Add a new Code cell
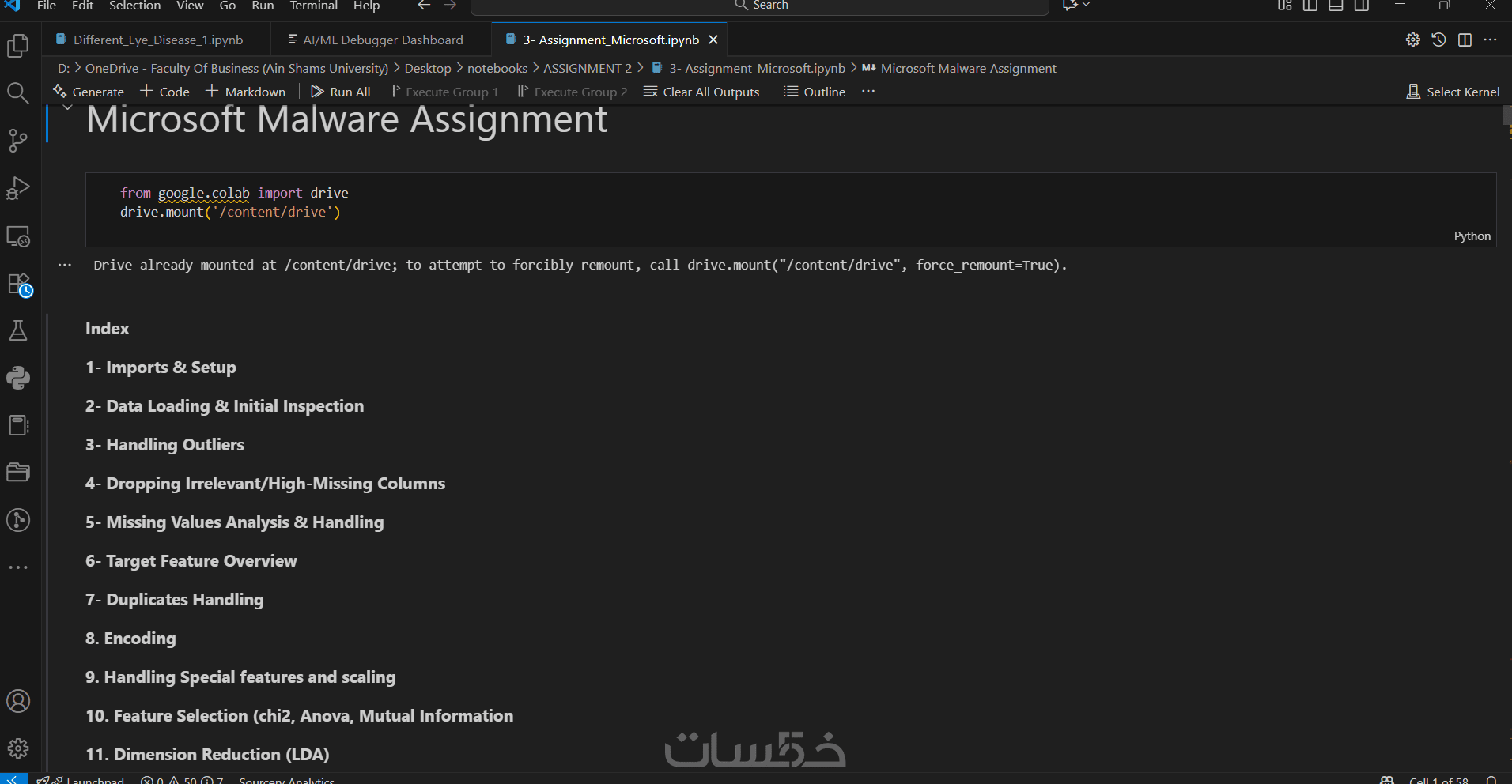This screenshot has width=1512, height=784. tap(164, 92)
